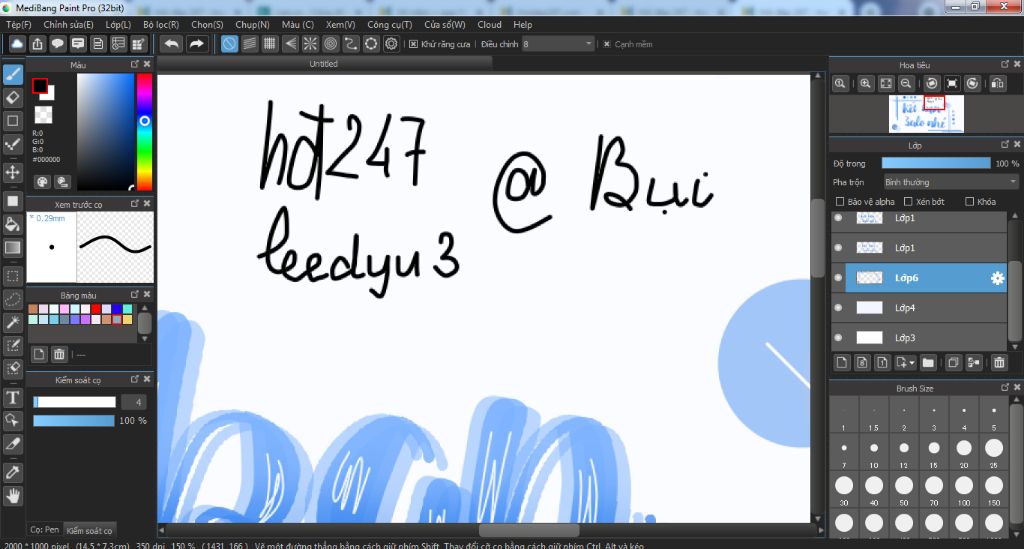The width and height of the screenshot is (1024, 549).
Task: Click the canvas horizontal scrollbar thumb
Action: click(528, 530)
